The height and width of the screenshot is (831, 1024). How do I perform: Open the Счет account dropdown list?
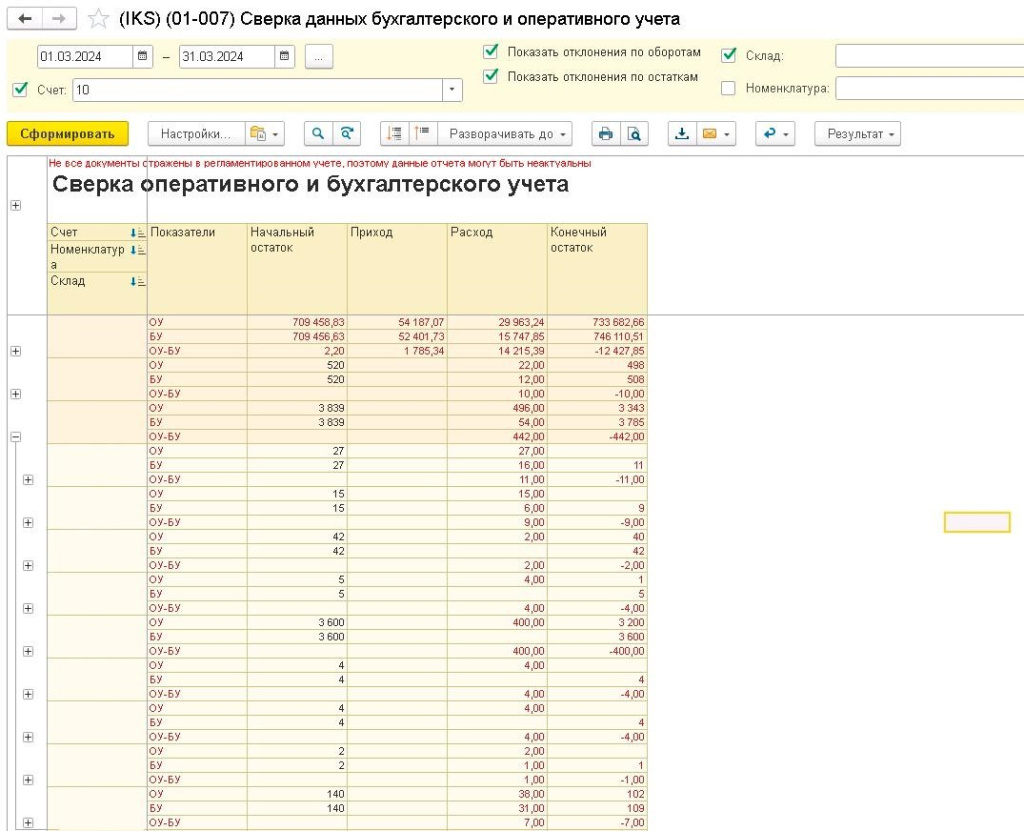click(x=452, y=90)
